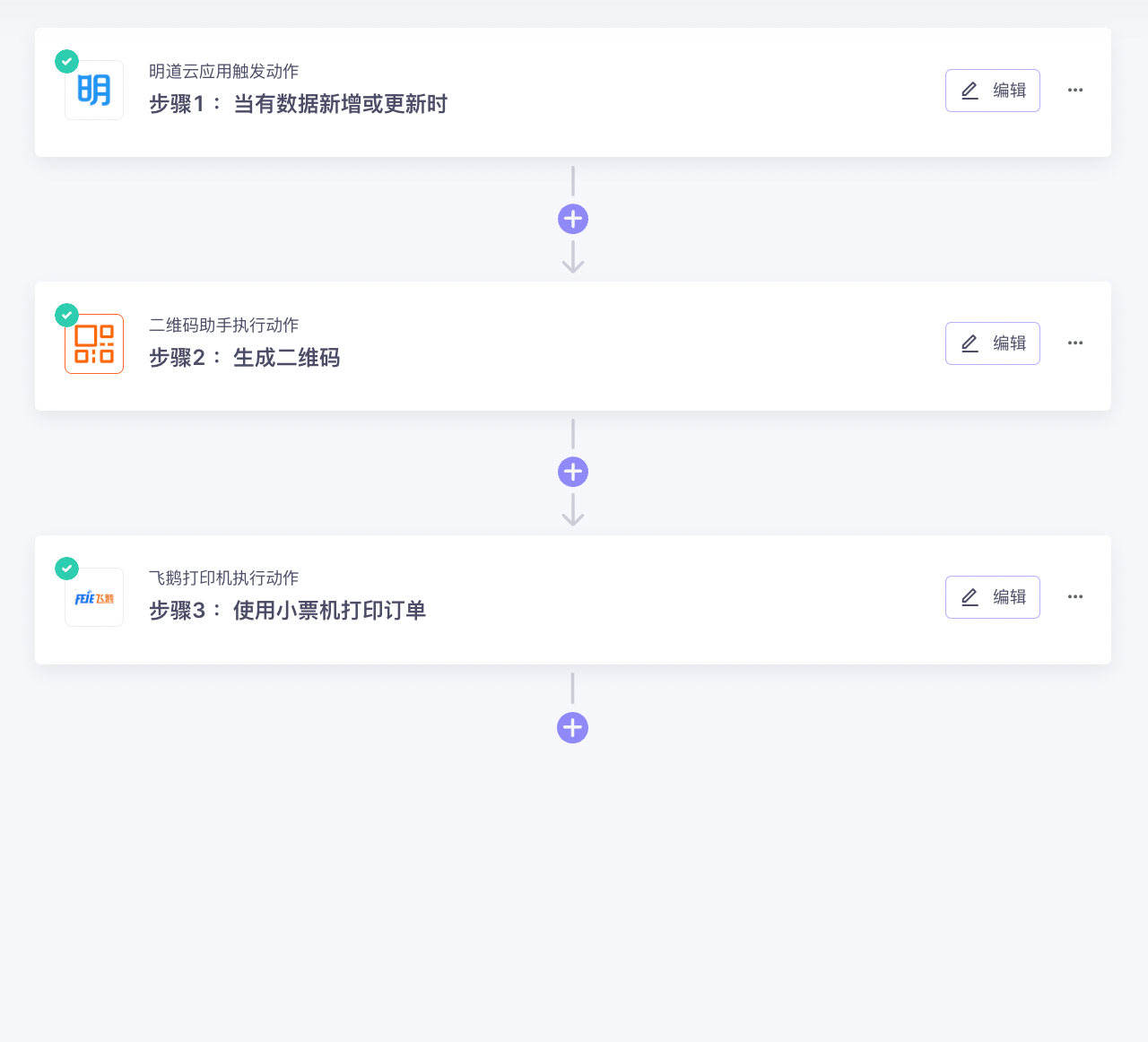Screen dimensions: 1148x1042
Task: Click the QR code assistant icon
Action: (x=94, y=343)
